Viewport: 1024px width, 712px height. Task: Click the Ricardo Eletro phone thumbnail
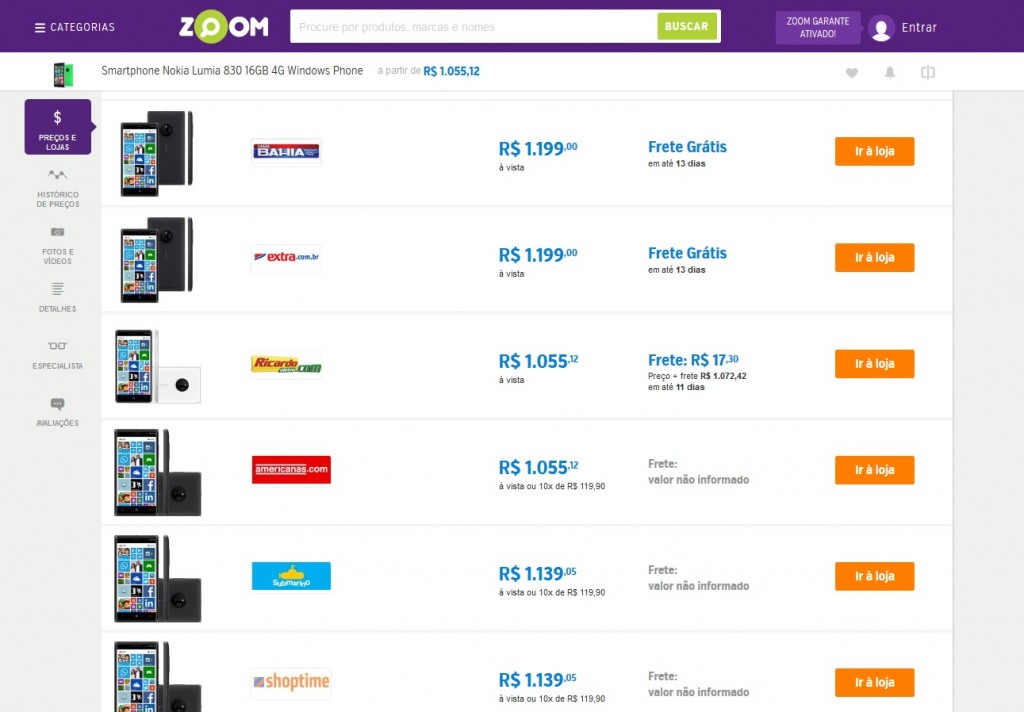click(x=157, y=366)
